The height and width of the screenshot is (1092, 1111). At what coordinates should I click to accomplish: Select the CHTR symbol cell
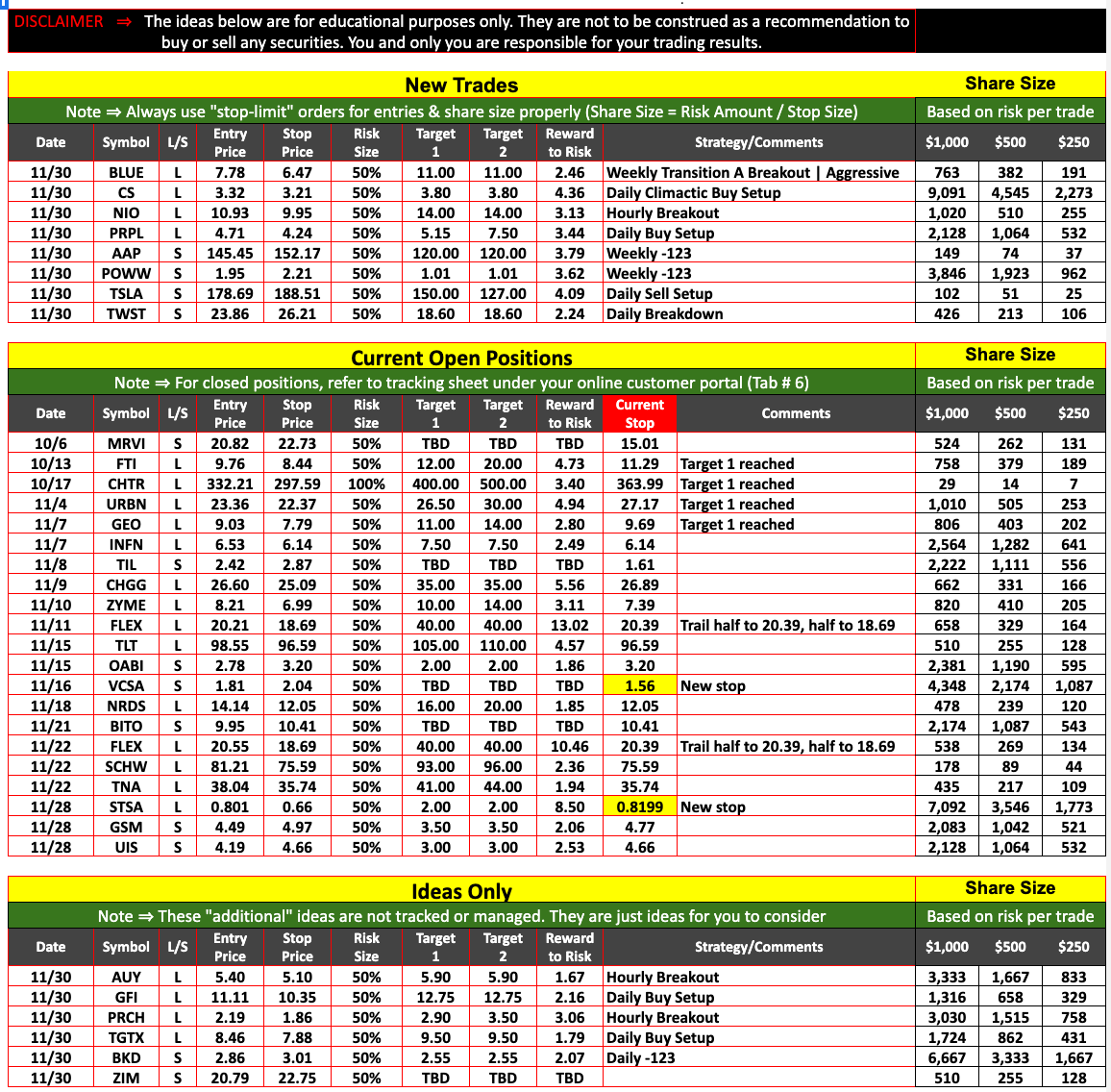tap(126, 484)
